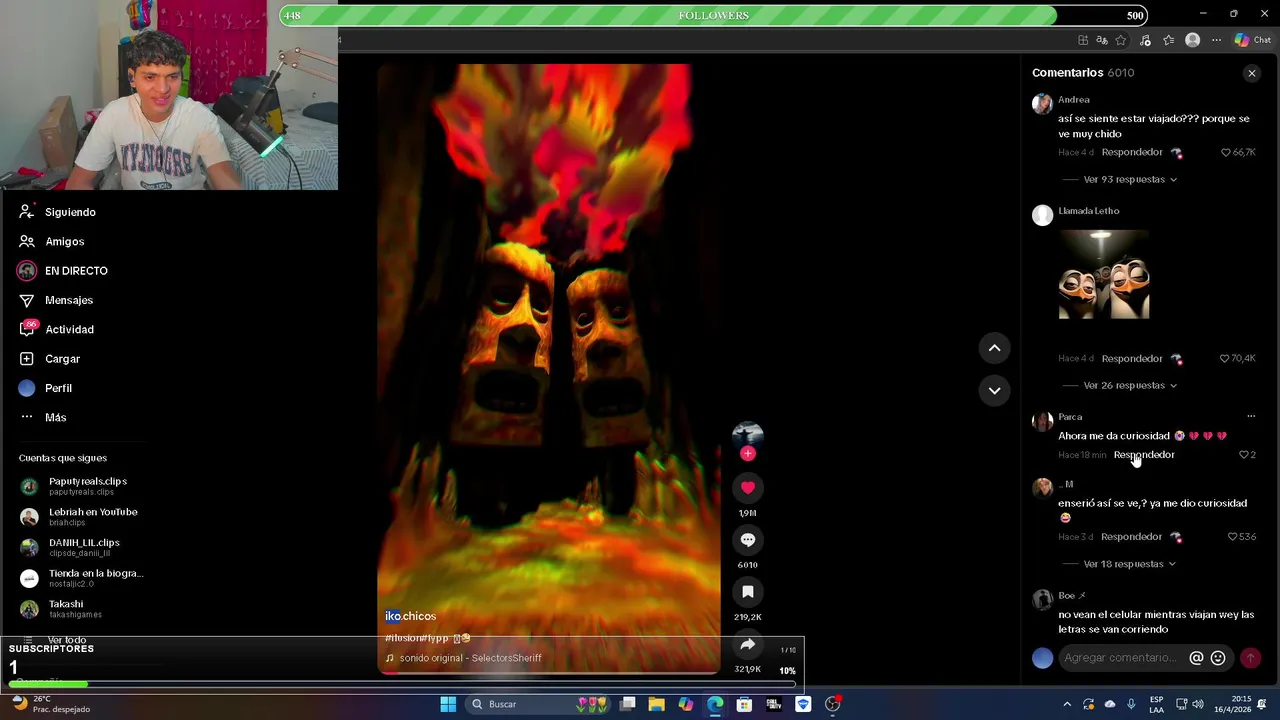
Task: Open Andrea's profile picture
Action: 1042,104
